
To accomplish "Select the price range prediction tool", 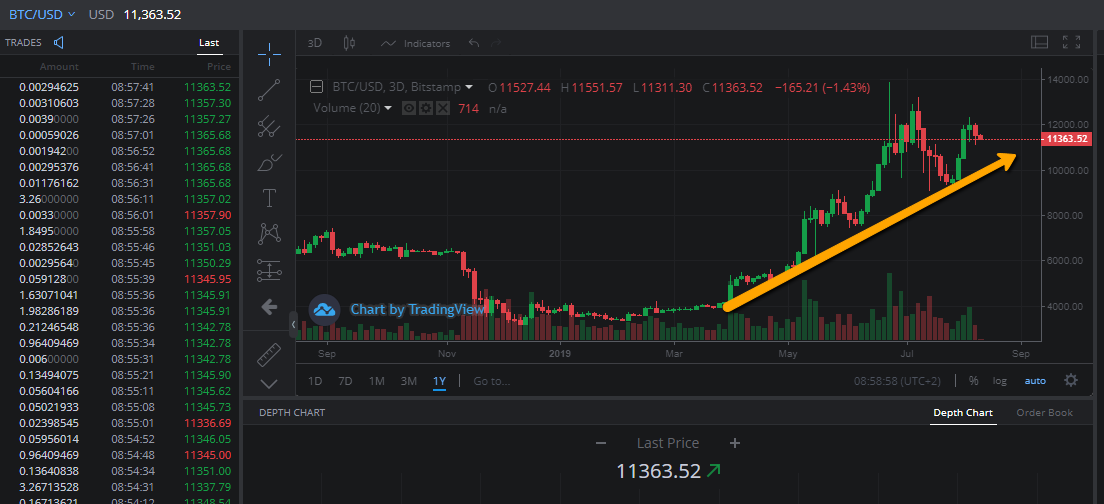I will coord(269,270).
